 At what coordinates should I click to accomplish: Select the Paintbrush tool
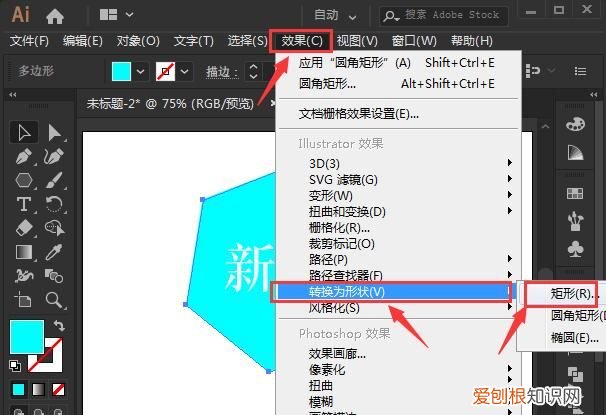(x=54, y=180)
